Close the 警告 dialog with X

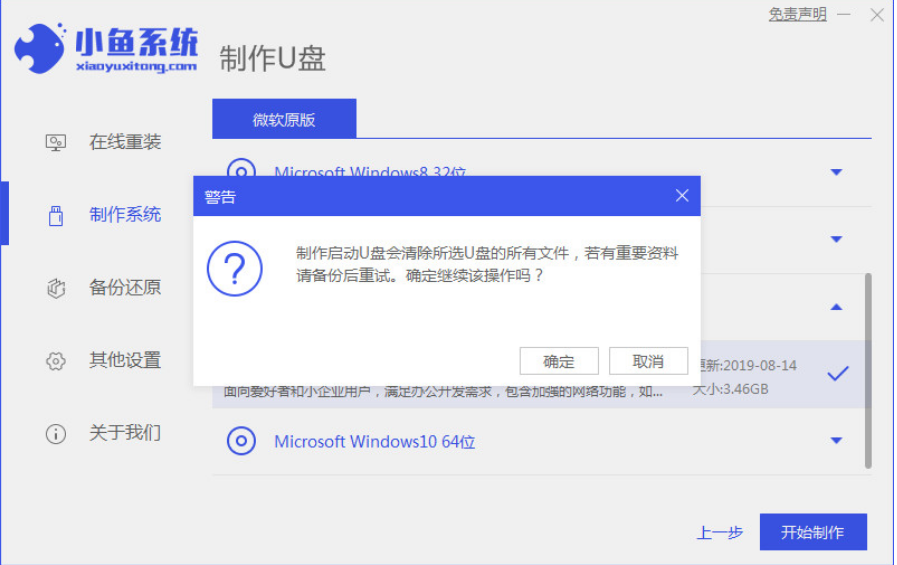point(682,196)
